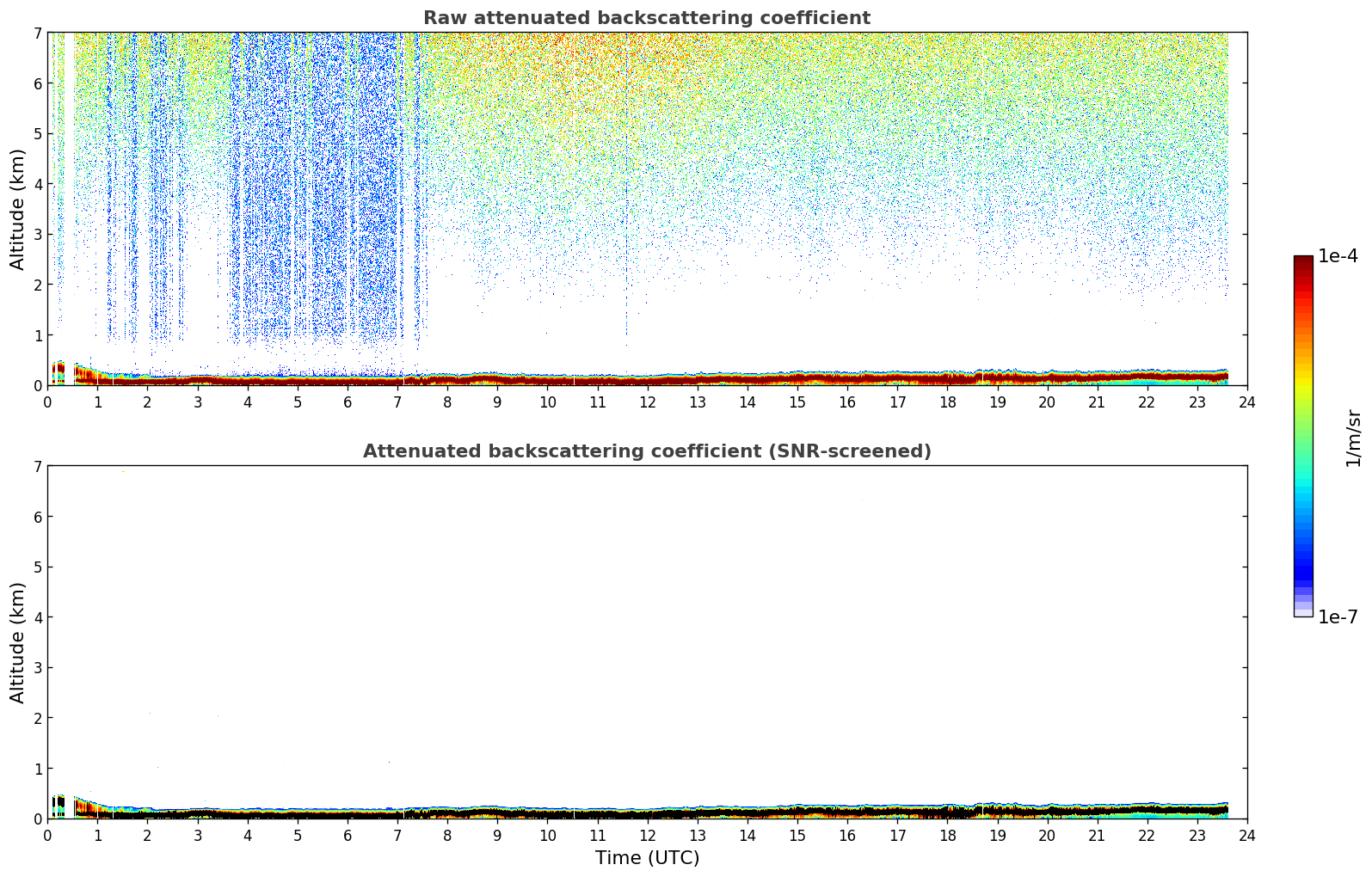The height and width of the screenshot is (877, 1372).
Task: Click the 'Attenuated backscattering coefficient (SNR-screened)' title
Action: [646, 451]
